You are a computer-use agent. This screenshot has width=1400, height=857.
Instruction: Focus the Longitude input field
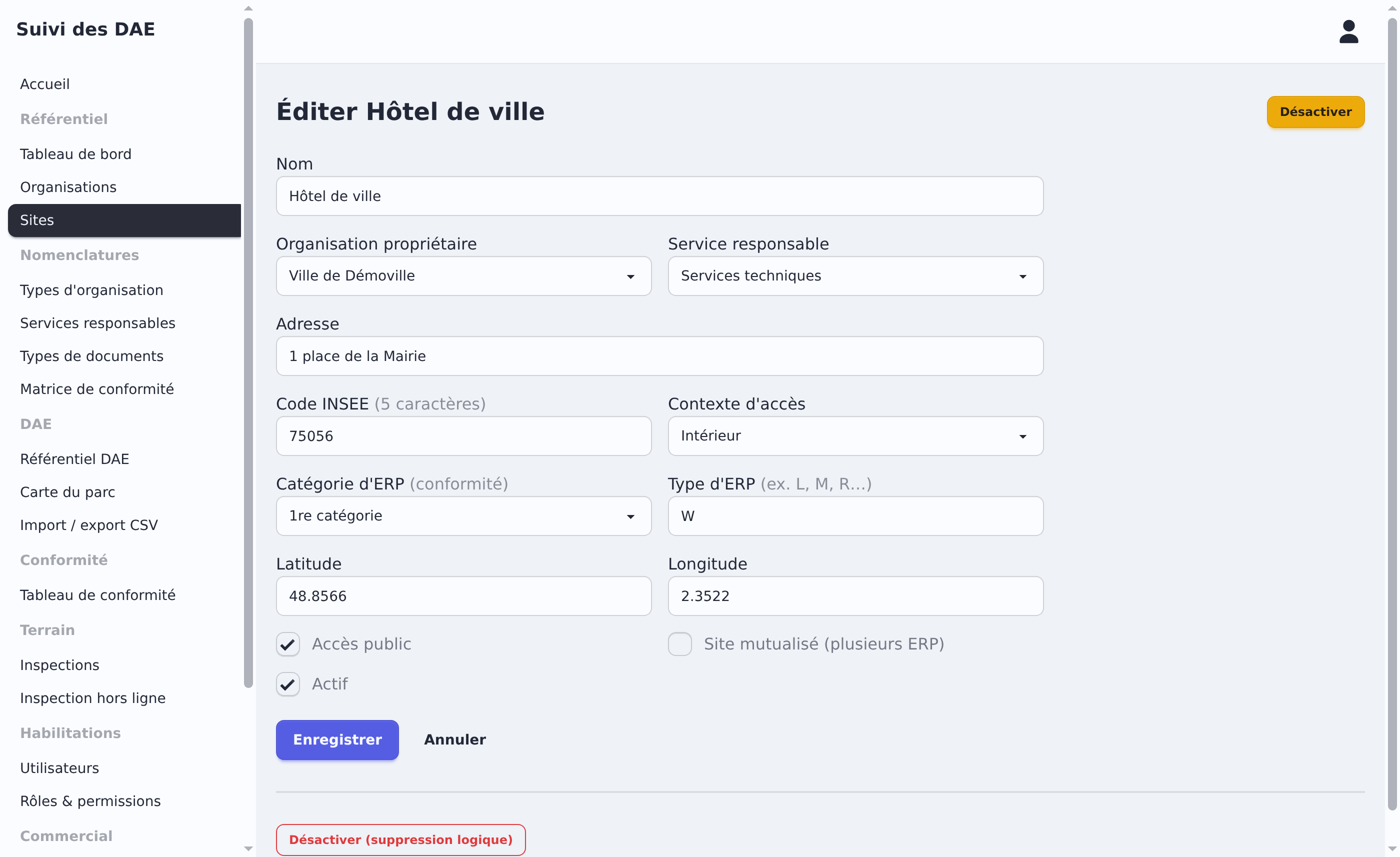tap(855, 595)
